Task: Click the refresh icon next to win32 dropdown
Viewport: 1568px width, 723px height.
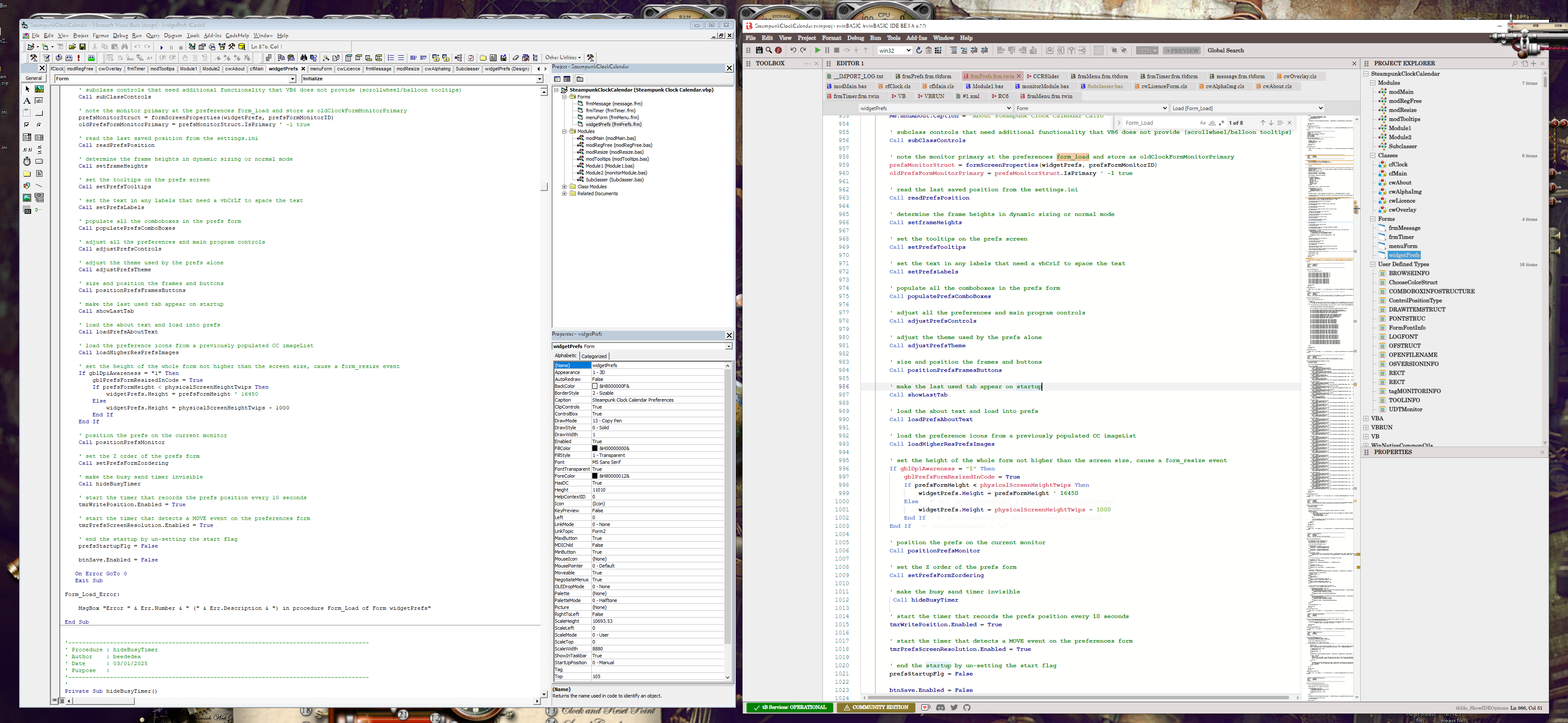Action: (918, 51)
